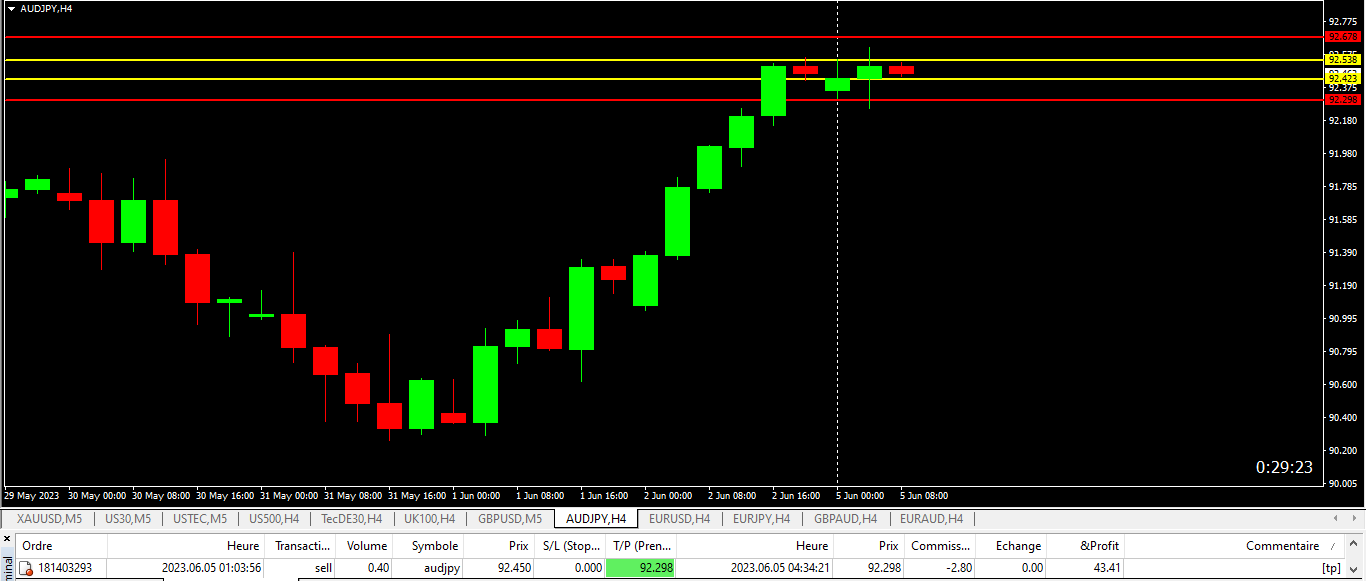Click the sell order icon for 181403293

point(26,568)
